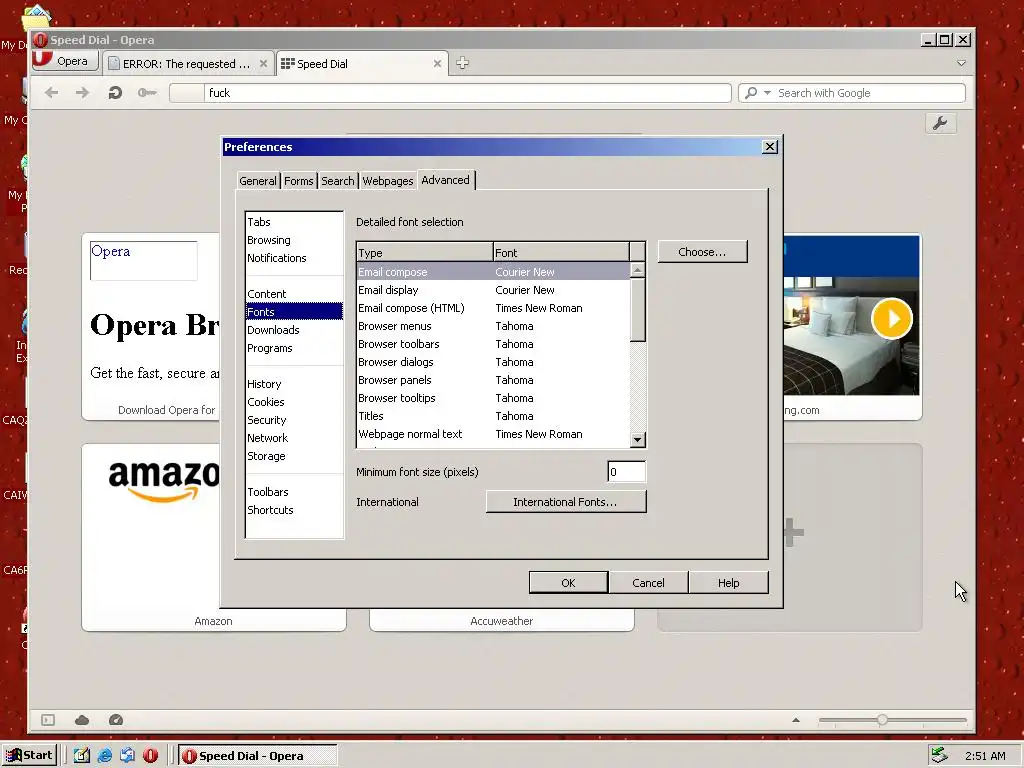Launch Internet Explorer from quick launch
The height and width of the screenshot is (768, 1024).
(104, 756)
